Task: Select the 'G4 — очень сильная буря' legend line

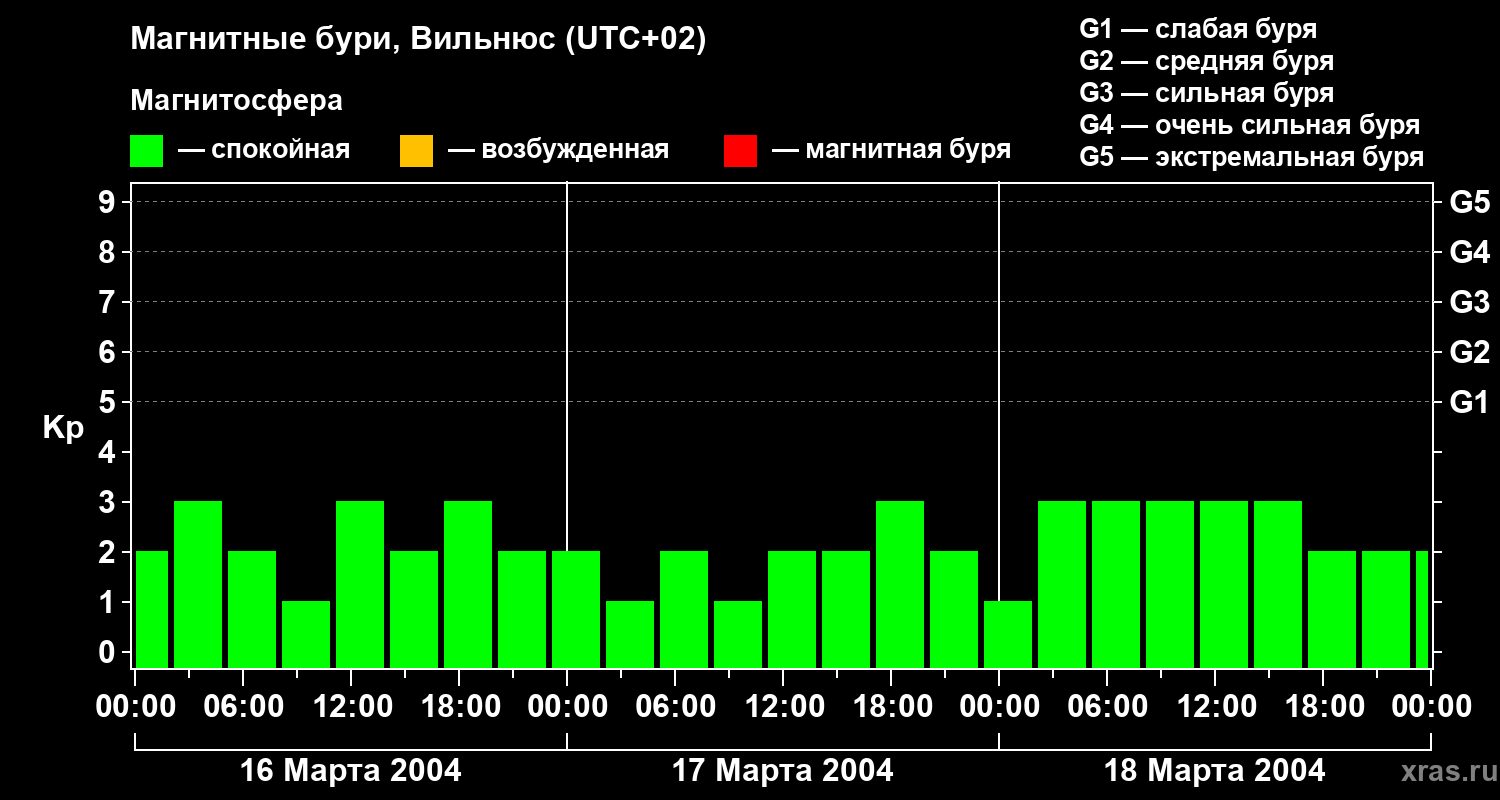Action: coord(1250,125)
